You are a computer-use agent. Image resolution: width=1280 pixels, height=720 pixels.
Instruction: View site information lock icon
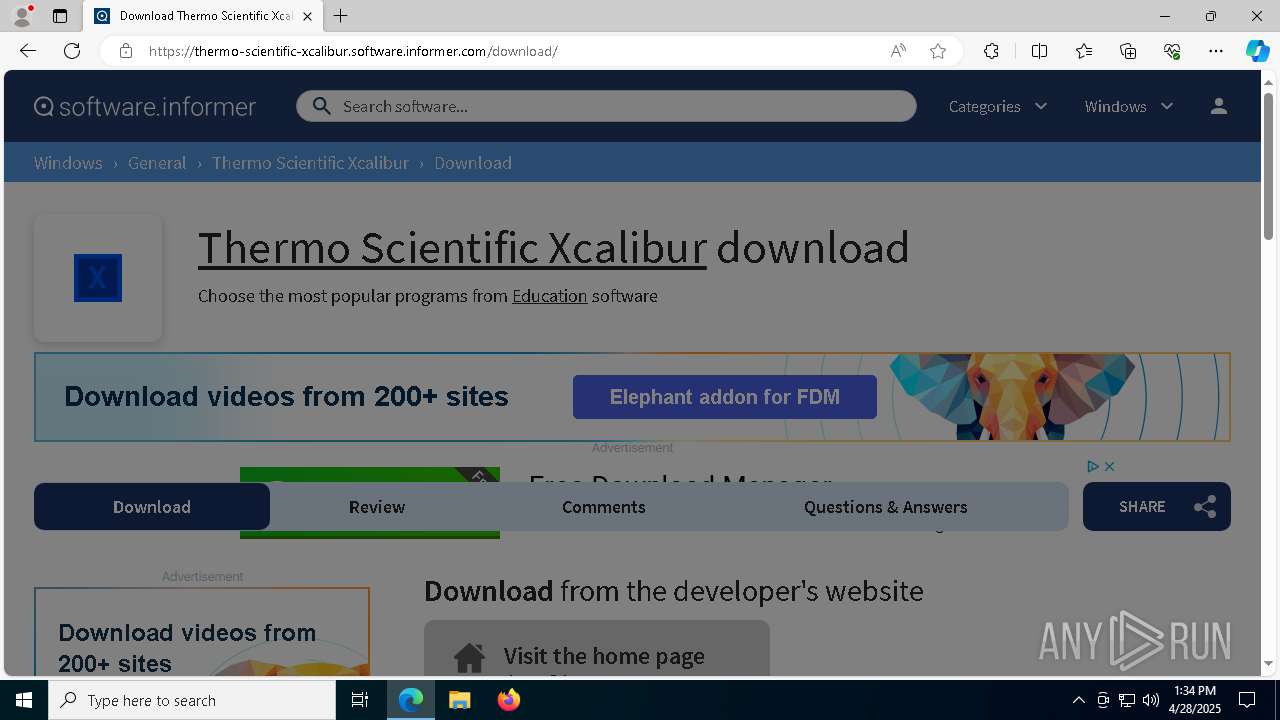(125, 51)
